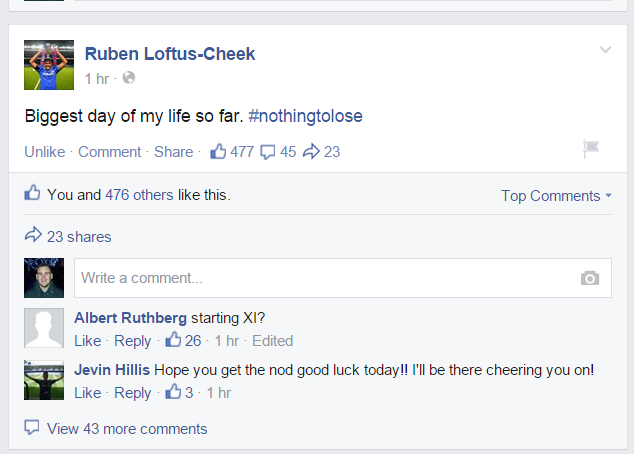
Task: Open Ruben Loftus-Cheek's profile name link
Action: 170,54
